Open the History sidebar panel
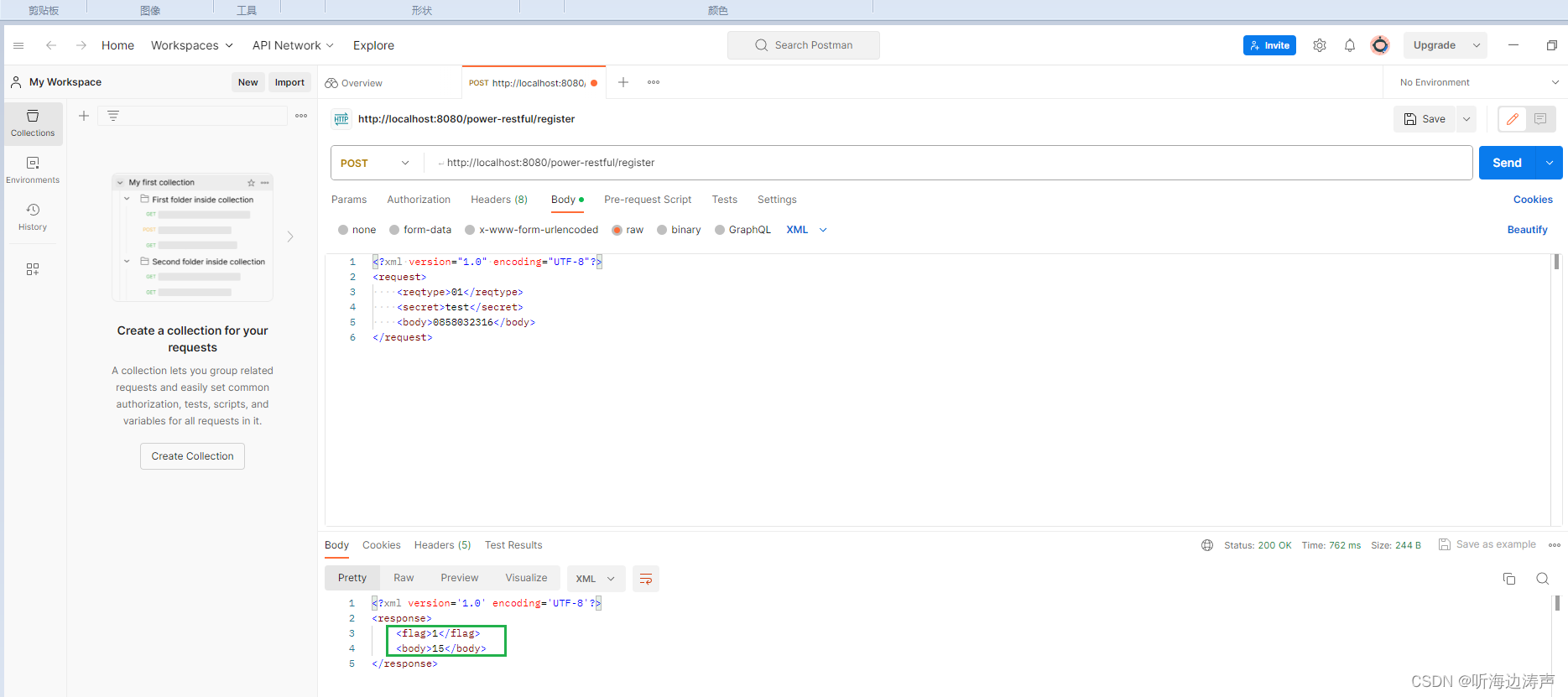 (x=33, y=217)
